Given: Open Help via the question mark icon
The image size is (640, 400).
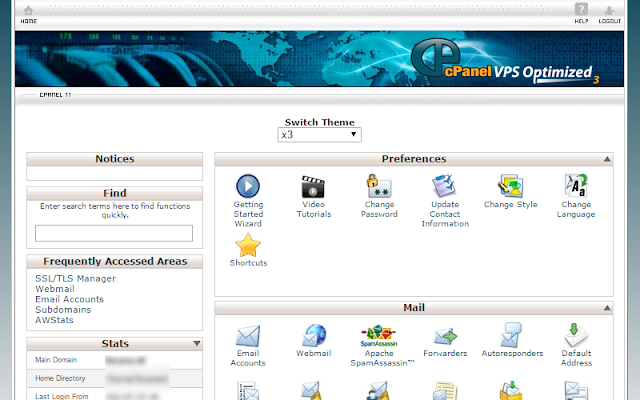Looking at the screenshot, I should pyautogui.click(x=581, y=9).
